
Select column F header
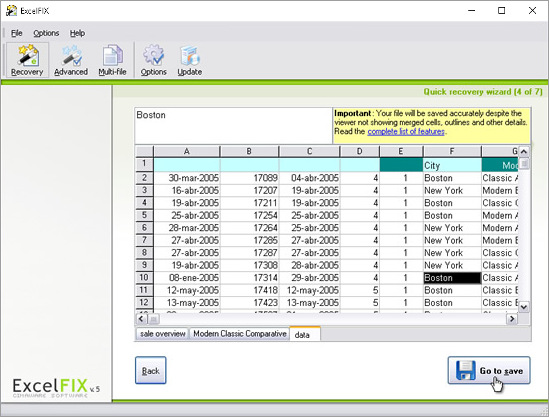452,151
